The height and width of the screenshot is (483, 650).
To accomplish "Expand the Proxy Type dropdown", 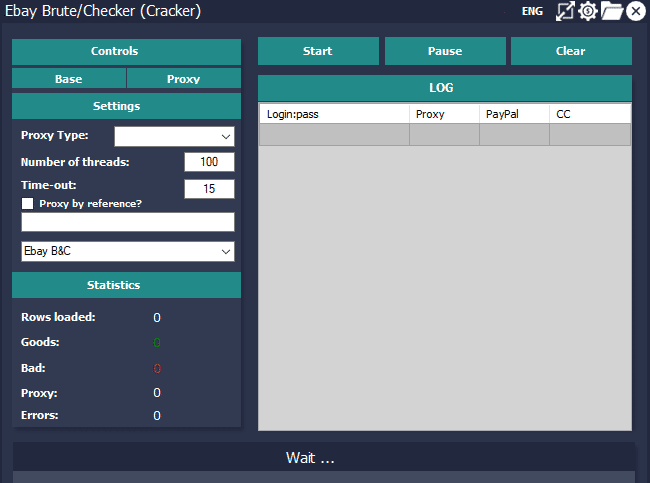I will point(174,136).
